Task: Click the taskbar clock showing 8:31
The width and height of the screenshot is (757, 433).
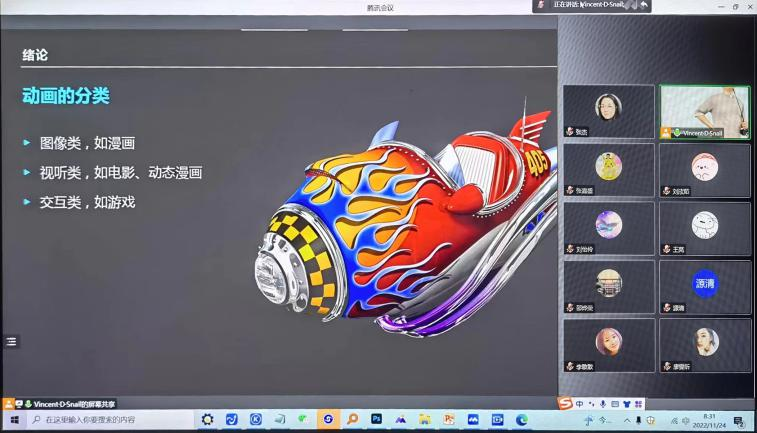Action: pos(709,420)
